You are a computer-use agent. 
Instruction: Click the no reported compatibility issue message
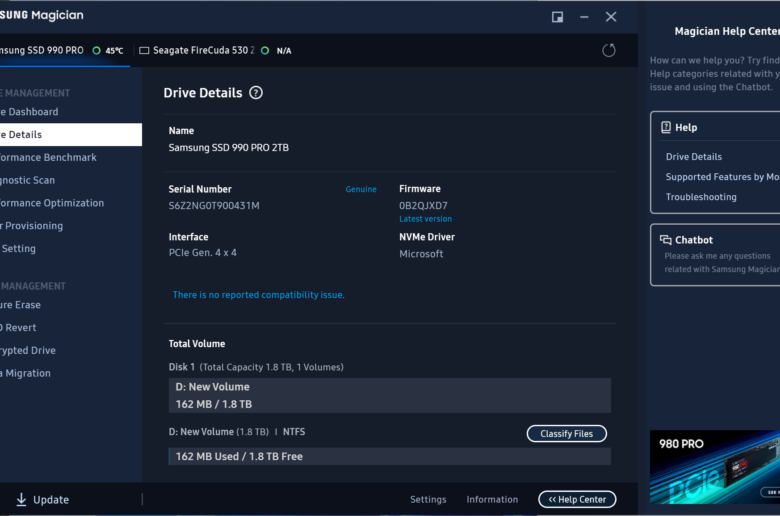(x=258, y=295)
